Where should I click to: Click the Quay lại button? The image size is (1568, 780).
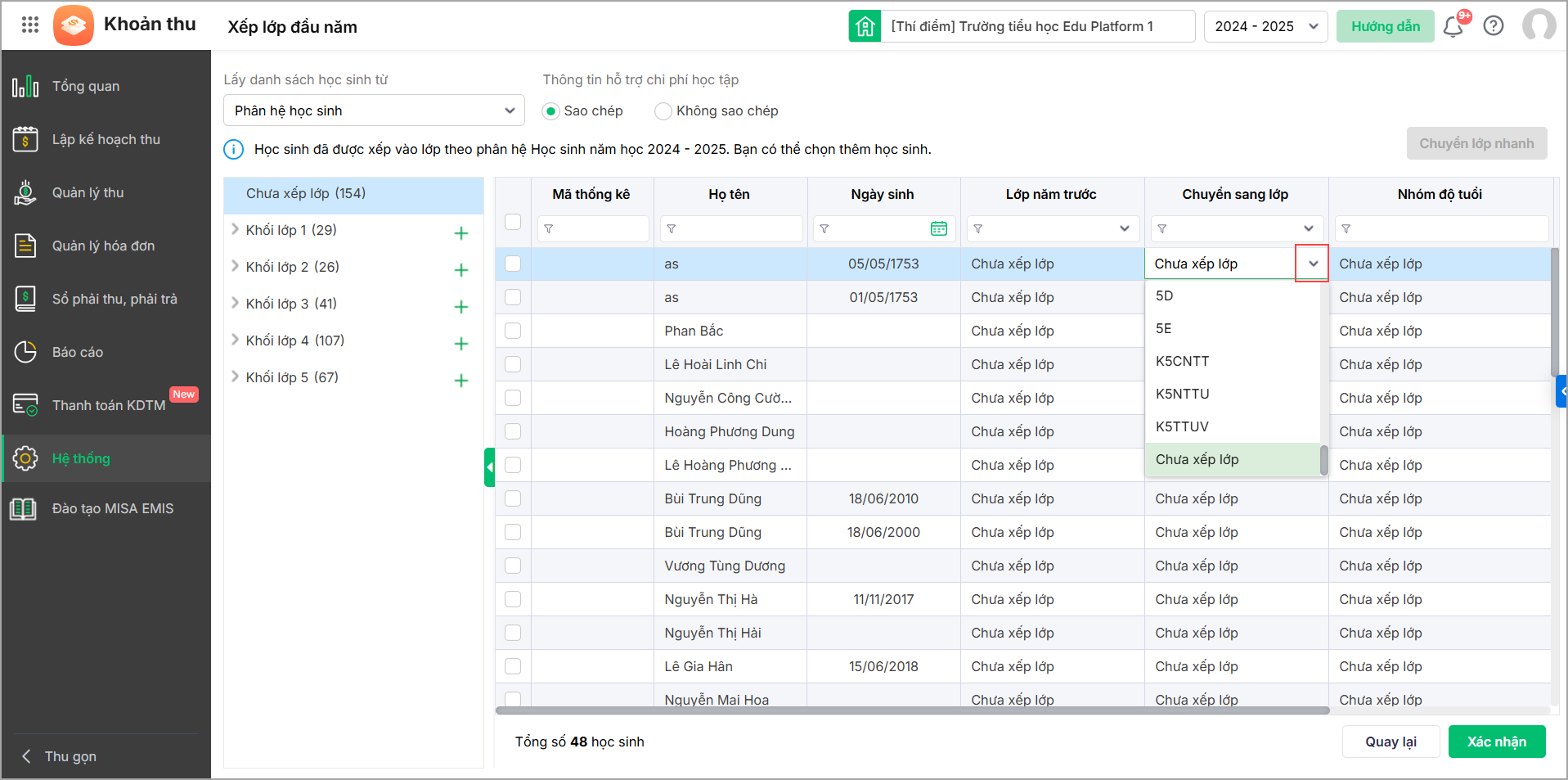1391,742
